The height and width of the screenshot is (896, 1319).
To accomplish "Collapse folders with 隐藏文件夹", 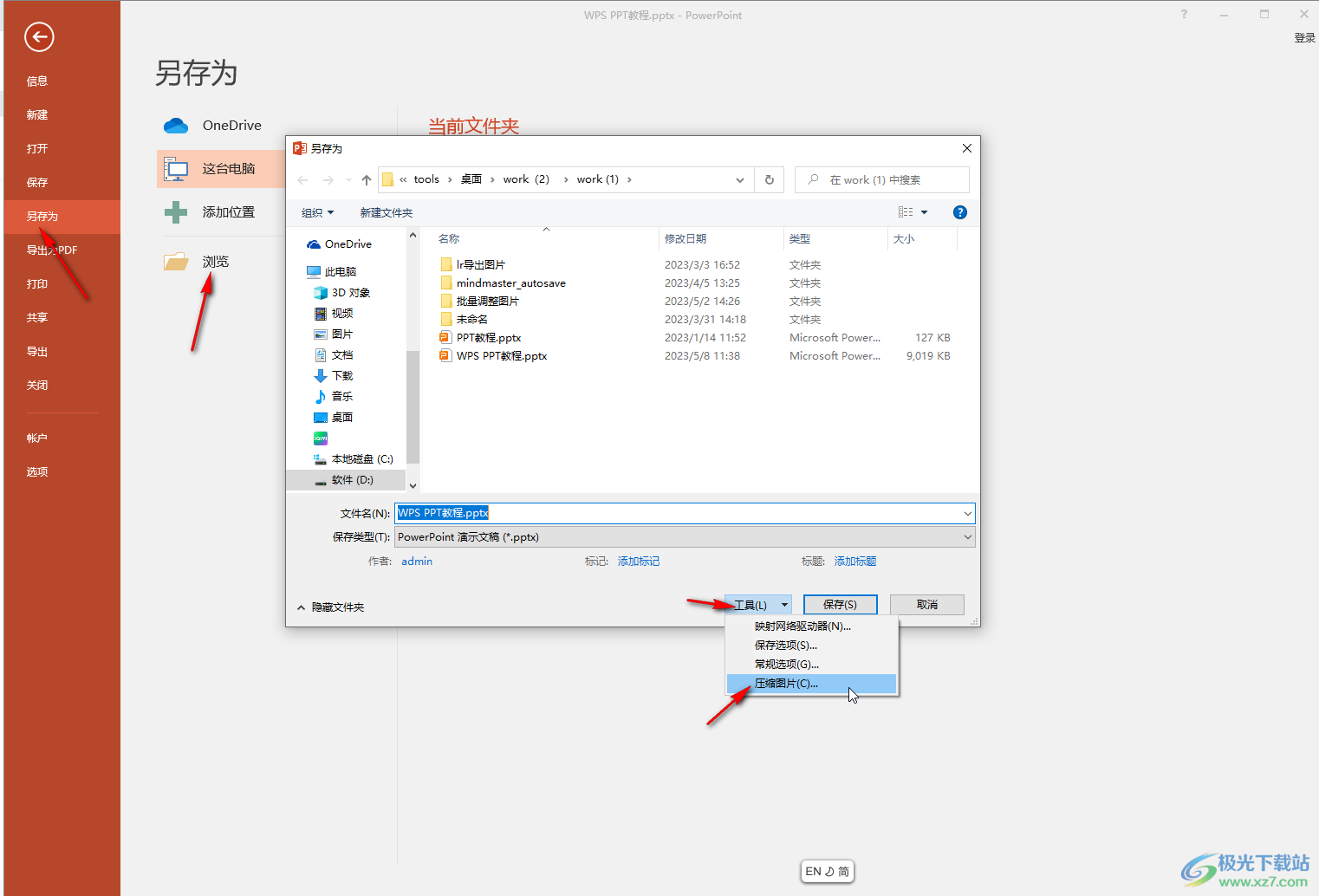I will tap(331, 607).
